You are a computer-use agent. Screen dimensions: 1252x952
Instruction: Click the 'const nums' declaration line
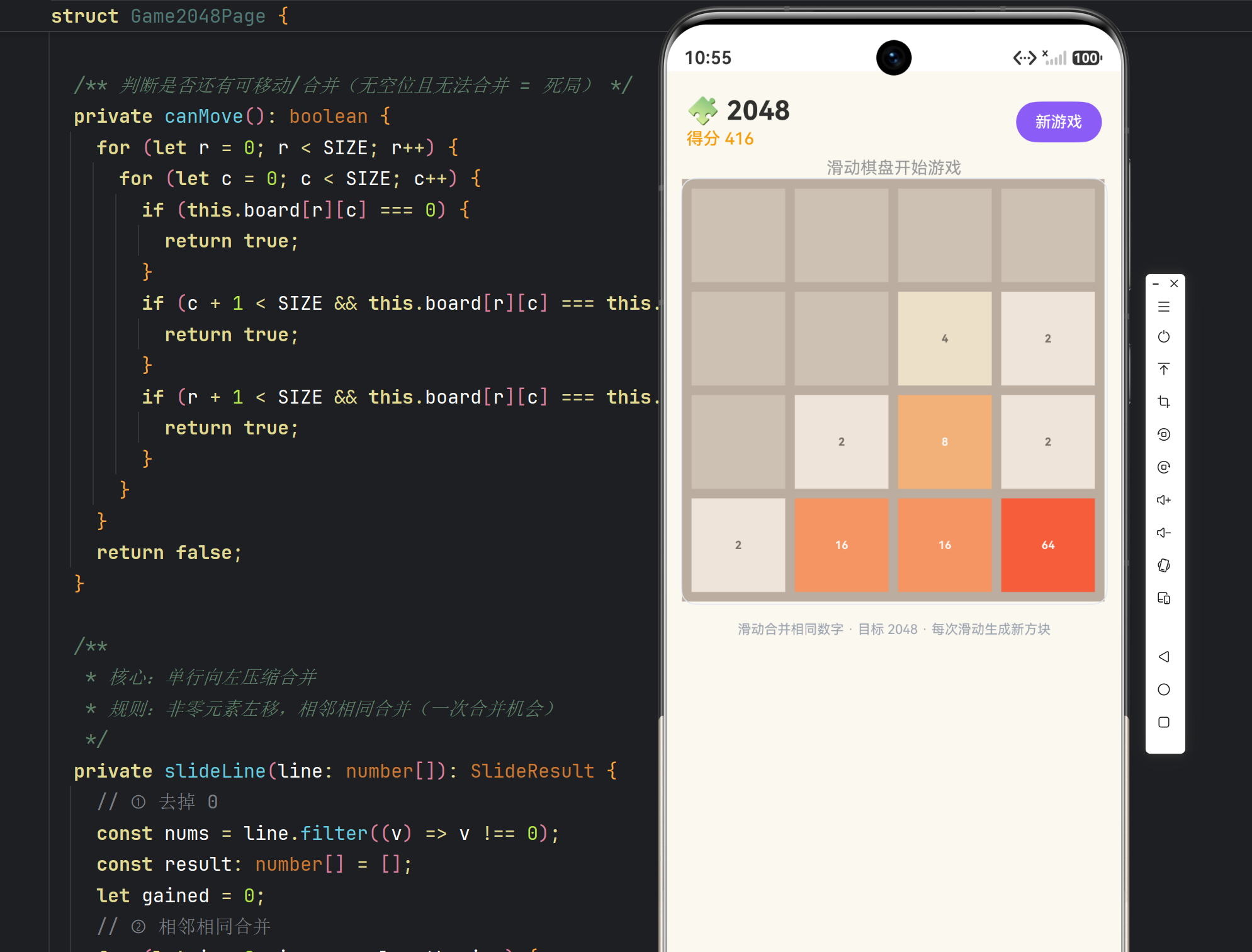(328, 833)
